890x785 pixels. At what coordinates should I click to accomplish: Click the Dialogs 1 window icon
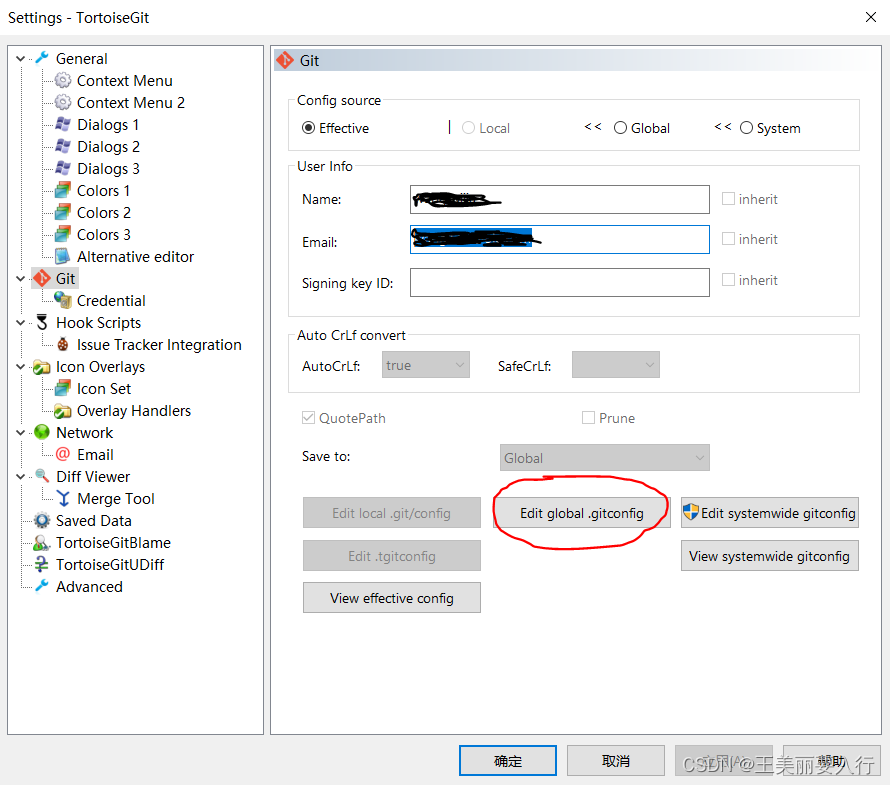click(x=63, y=124)
